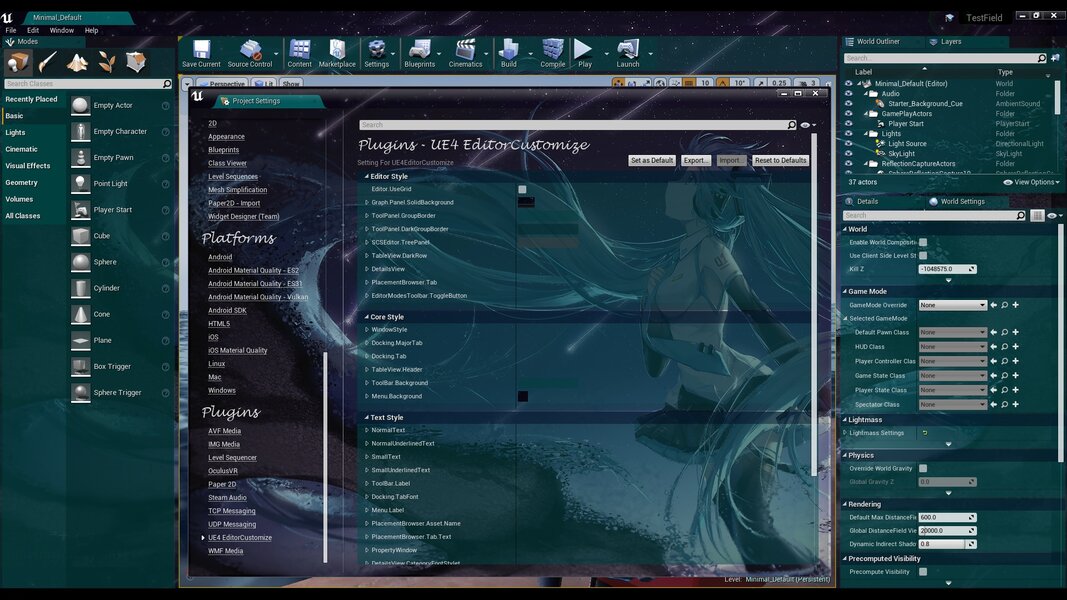The height and width of the screenshot is (600, 1067).
Task: Expand ToolPanel.GroupBorder property
Action: pos(367,216)
